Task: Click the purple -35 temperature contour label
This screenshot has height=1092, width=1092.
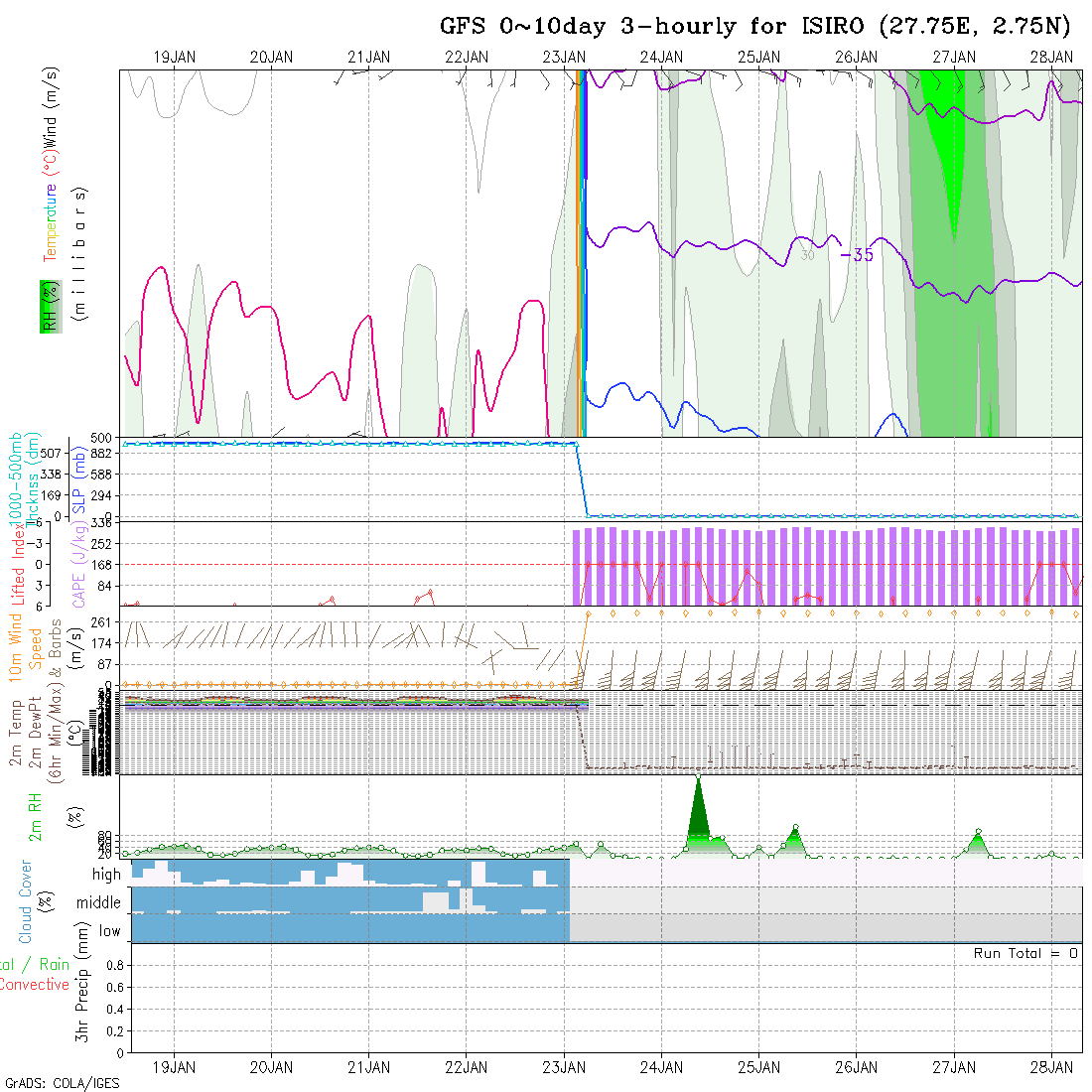Action: click(x=857, y=254)
